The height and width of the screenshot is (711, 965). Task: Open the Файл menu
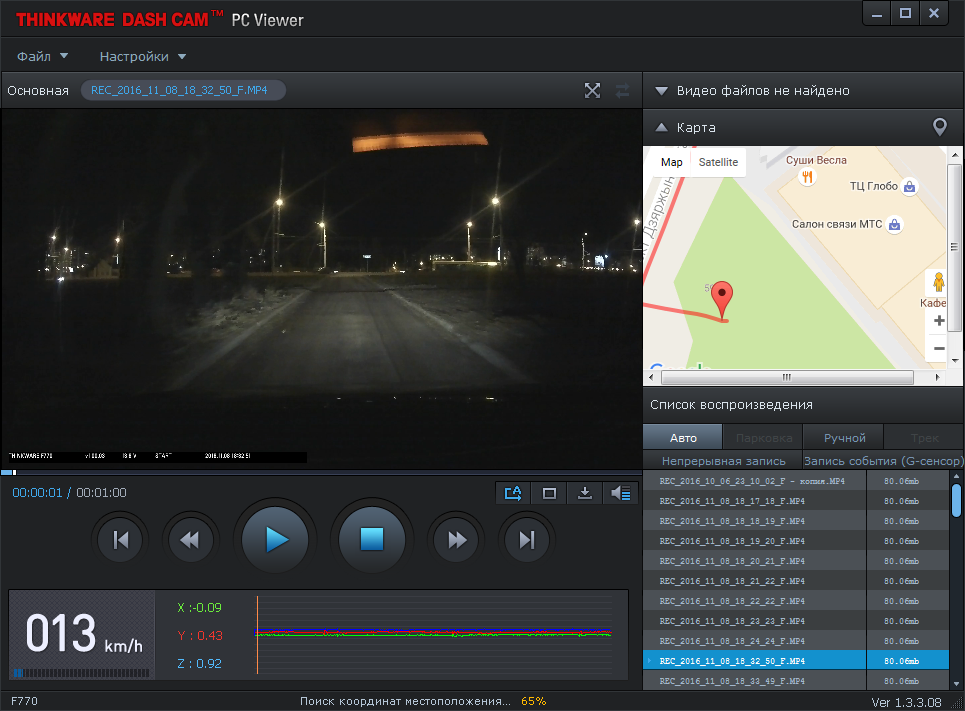click(x=42, y=57)
